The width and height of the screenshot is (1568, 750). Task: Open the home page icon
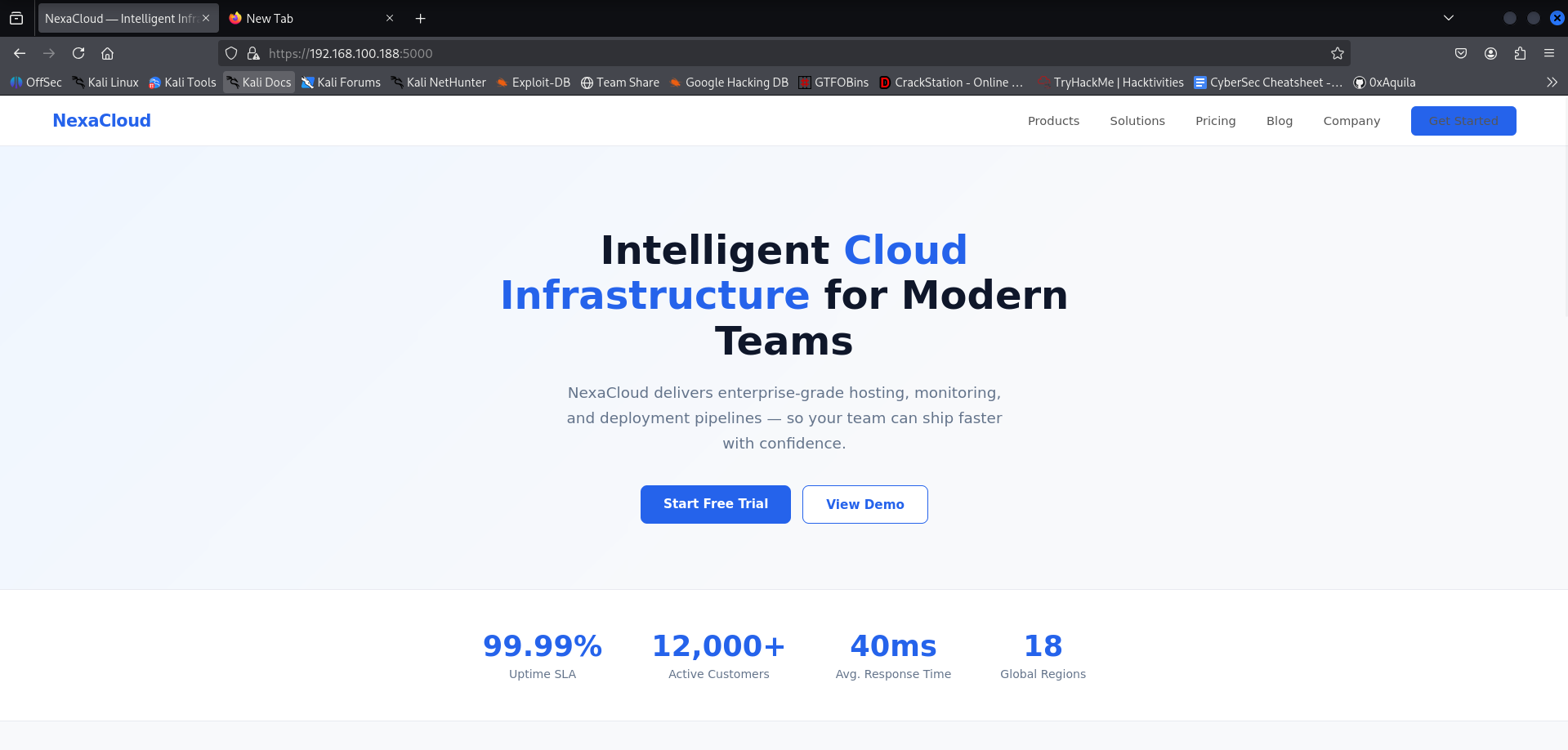click(107, 53)
